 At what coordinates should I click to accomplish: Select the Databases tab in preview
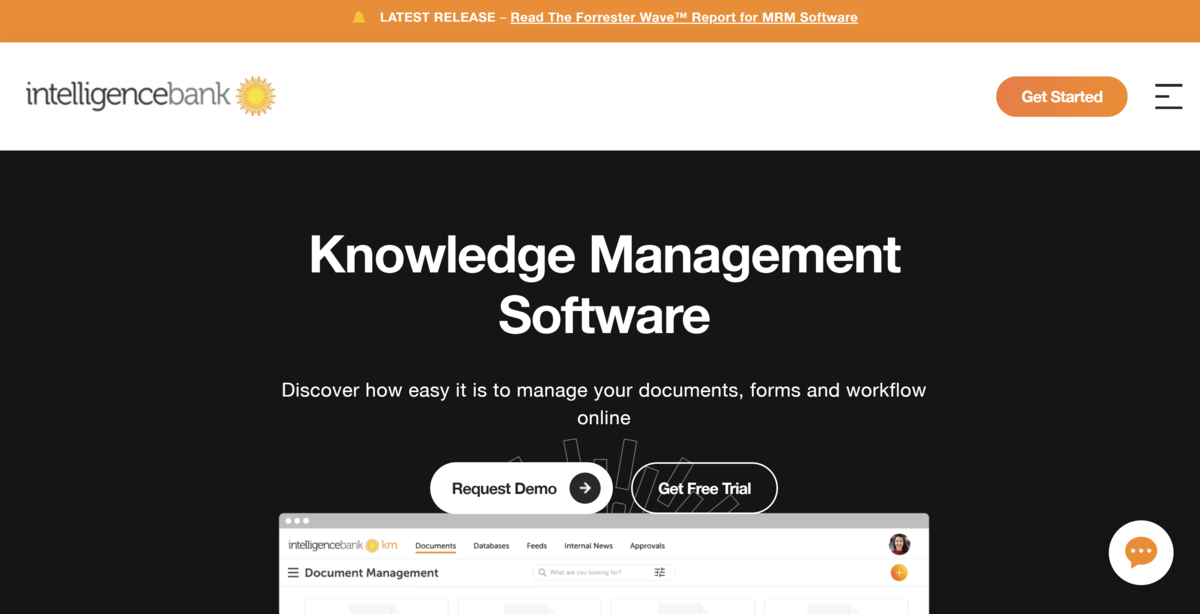(491, 546)
